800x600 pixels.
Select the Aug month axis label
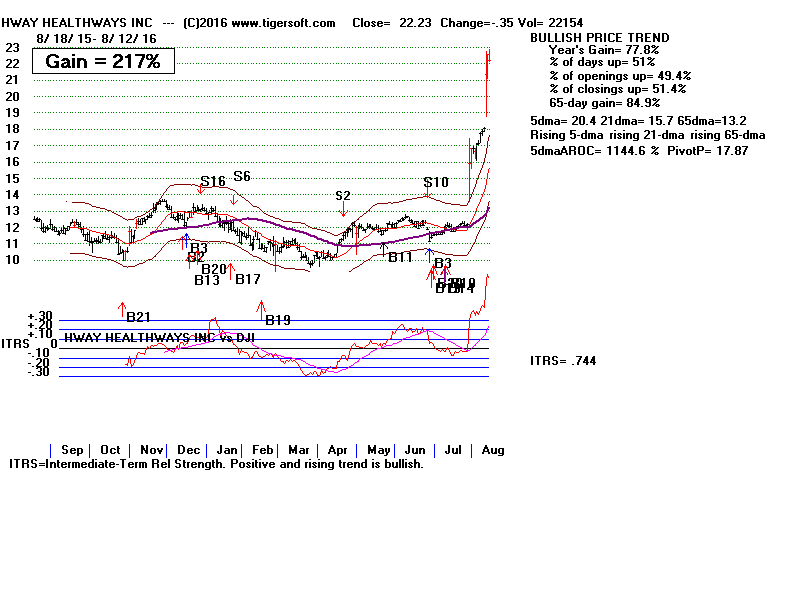click(x=492, y=450)
